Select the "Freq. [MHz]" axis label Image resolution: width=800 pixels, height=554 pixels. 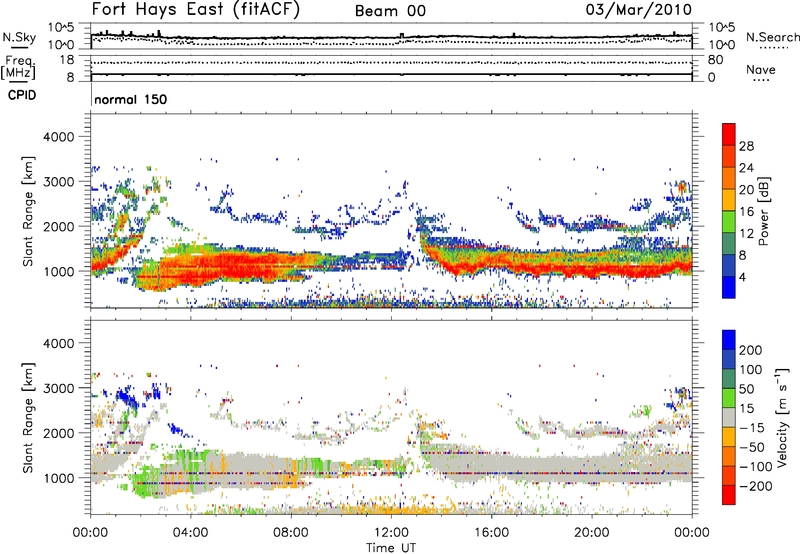click(x=18, y=68)
